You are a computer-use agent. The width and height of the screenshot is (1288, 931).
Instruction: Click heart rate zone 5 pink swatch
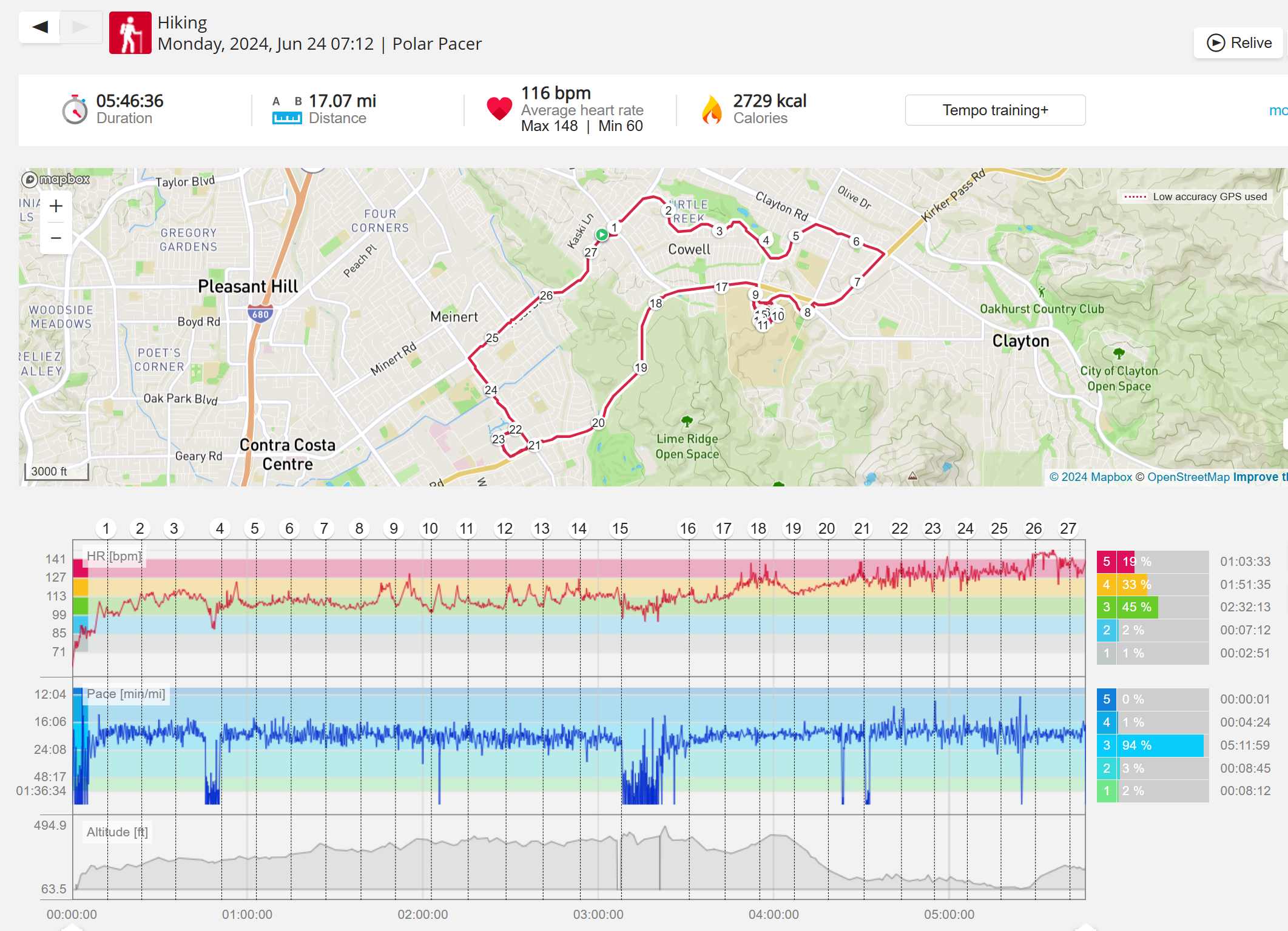[1106, 562]
